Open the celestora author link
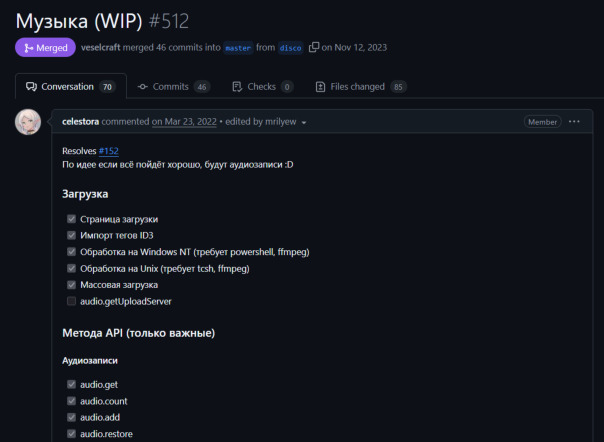This screenshot has height=442, width=604. [81, 122]
